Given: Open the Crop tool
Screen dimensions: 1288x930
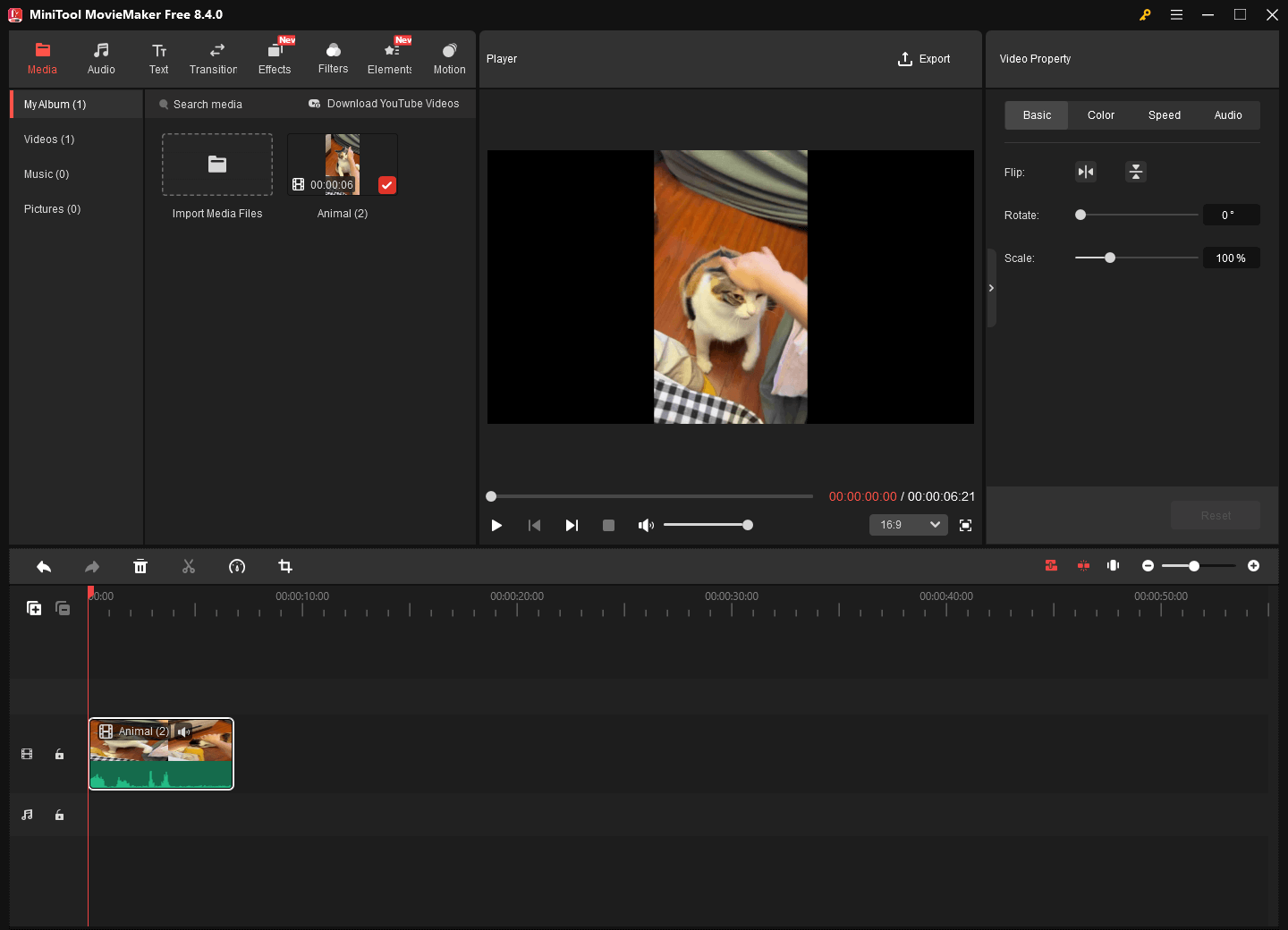Looking at the screenshot, I should pyautogui.click(x=284, y=566).
